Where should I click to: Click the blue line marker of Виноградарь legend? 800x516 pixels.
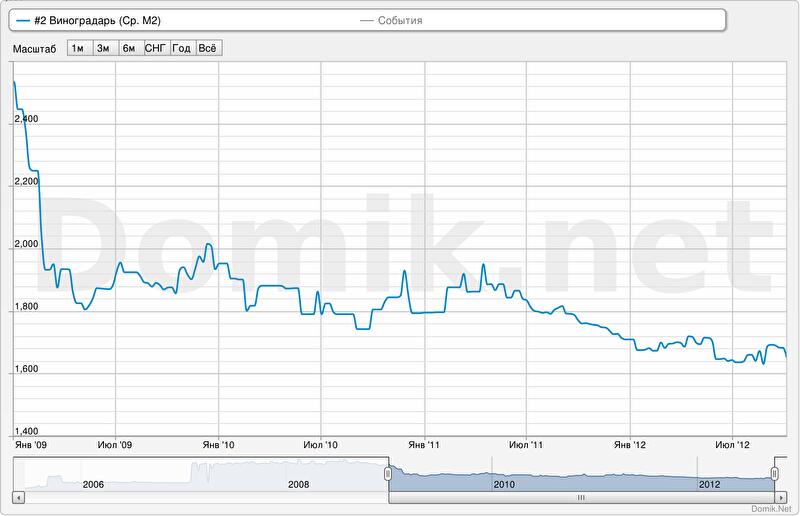click(x=23, y=20)
